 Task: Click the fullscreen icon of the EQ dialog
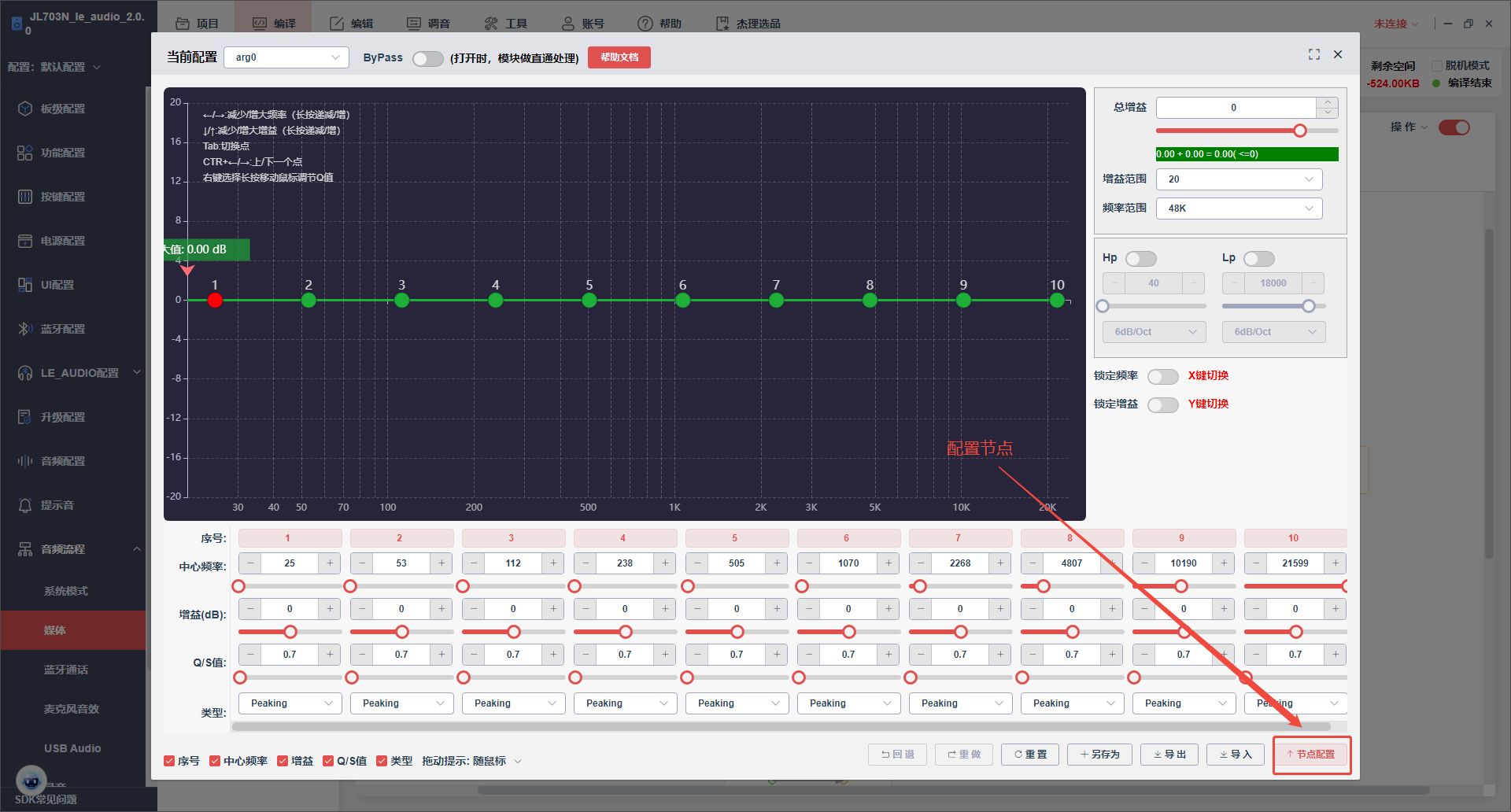point(1314,54)
